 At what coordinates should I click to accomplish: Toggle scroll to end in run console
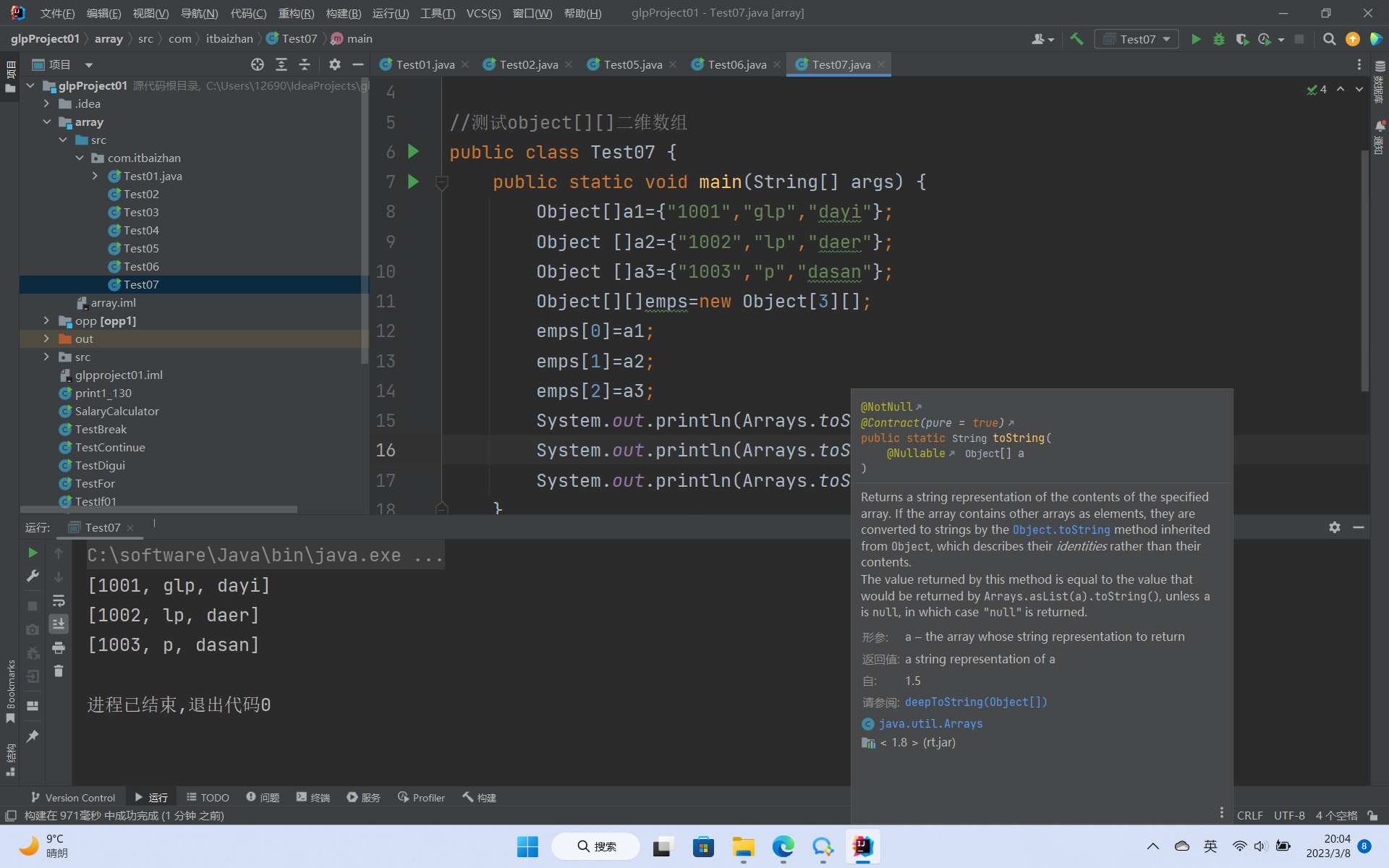point(59,624)
